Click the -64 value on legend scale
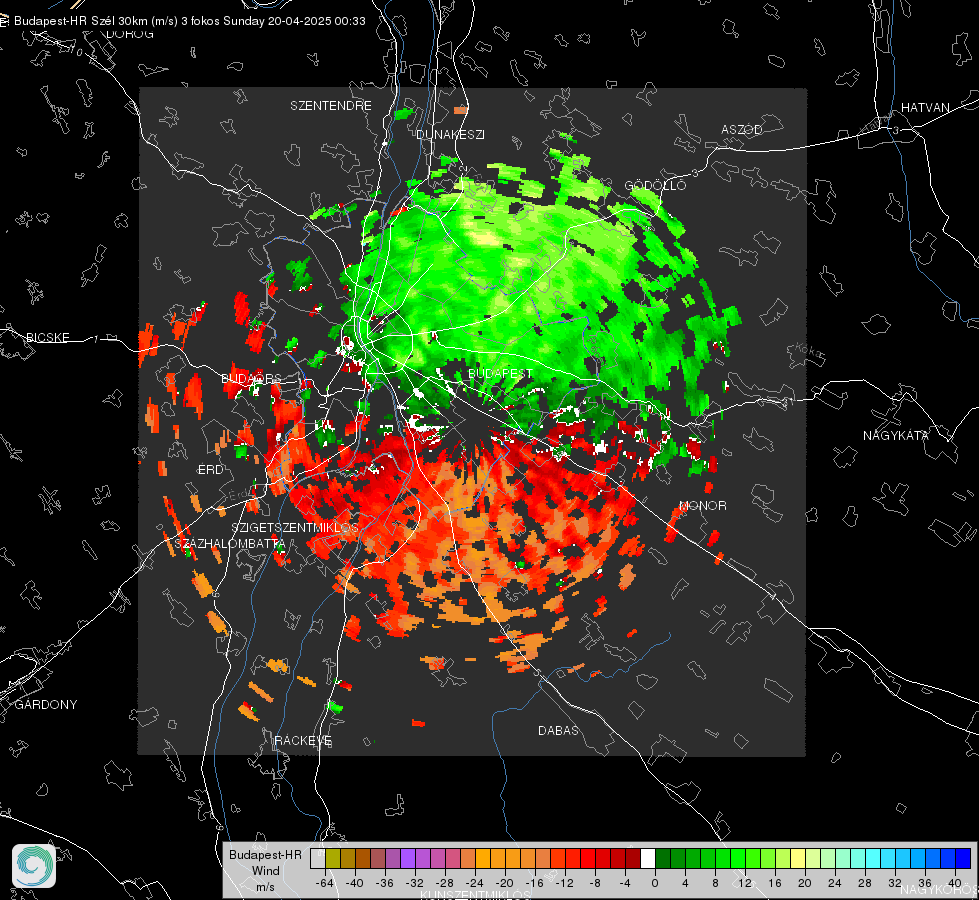The width and height of the screenshot is (979, 900). click(324, 883)
